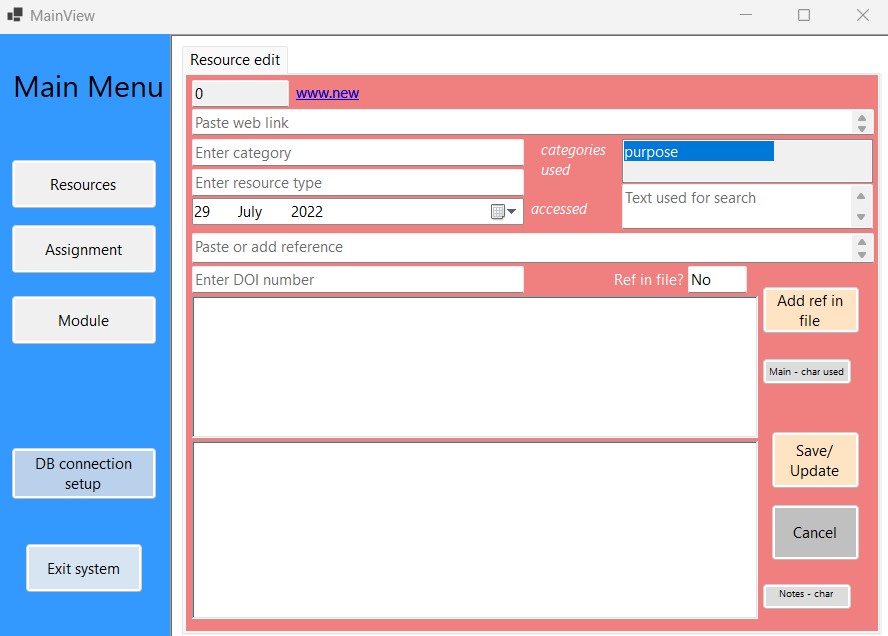Click the Main - char used button
The width and height of the screenshot is (888, 636).
point(806,371)
